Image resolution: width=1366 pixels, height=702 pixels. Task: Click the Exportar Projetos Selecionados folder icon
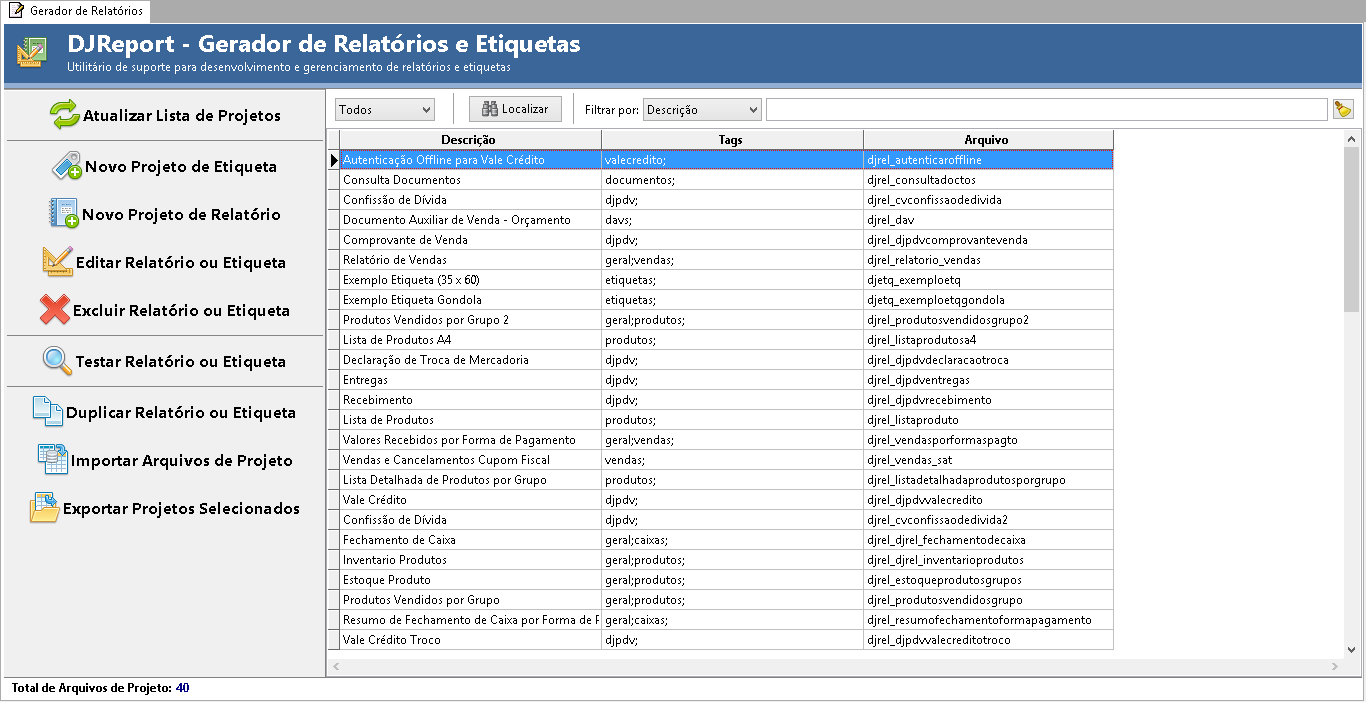pos(44,508)
